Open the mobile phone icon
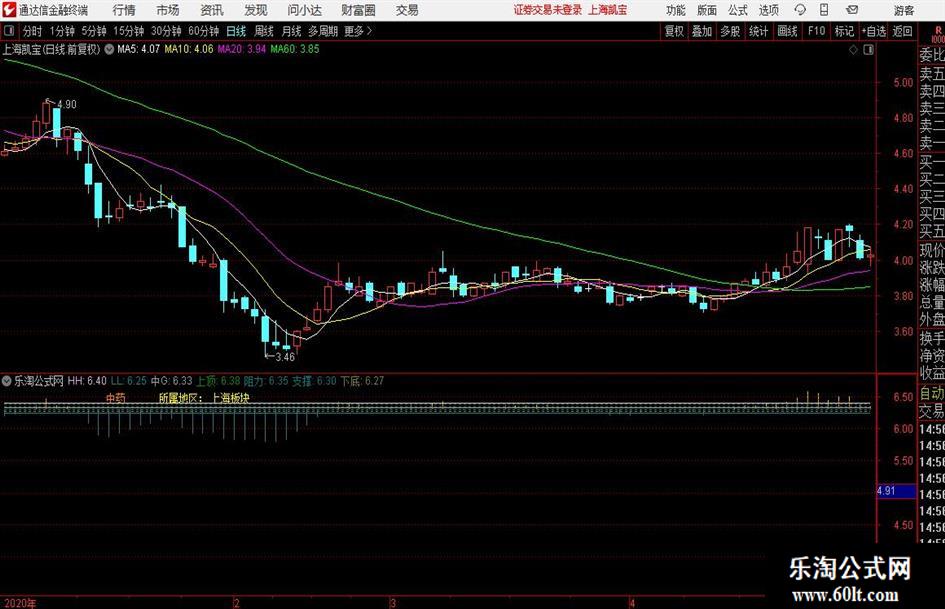 click(824, 10)
